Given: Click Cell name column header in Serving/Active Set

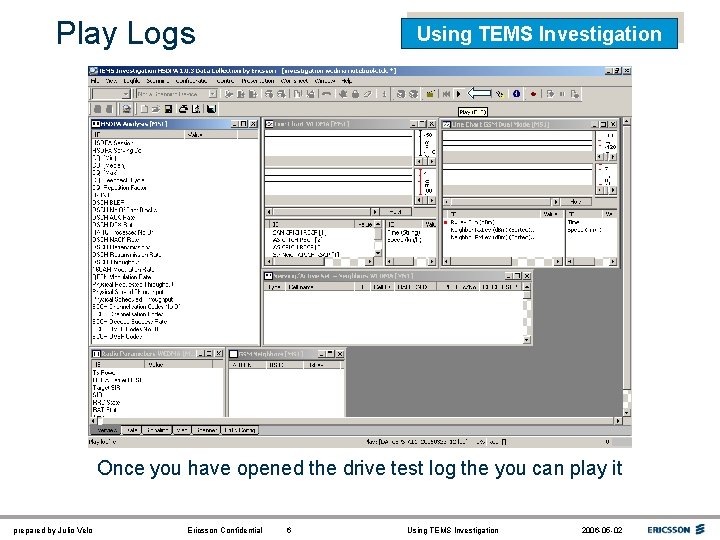Looking at the screenshot, I should (320, 287).
